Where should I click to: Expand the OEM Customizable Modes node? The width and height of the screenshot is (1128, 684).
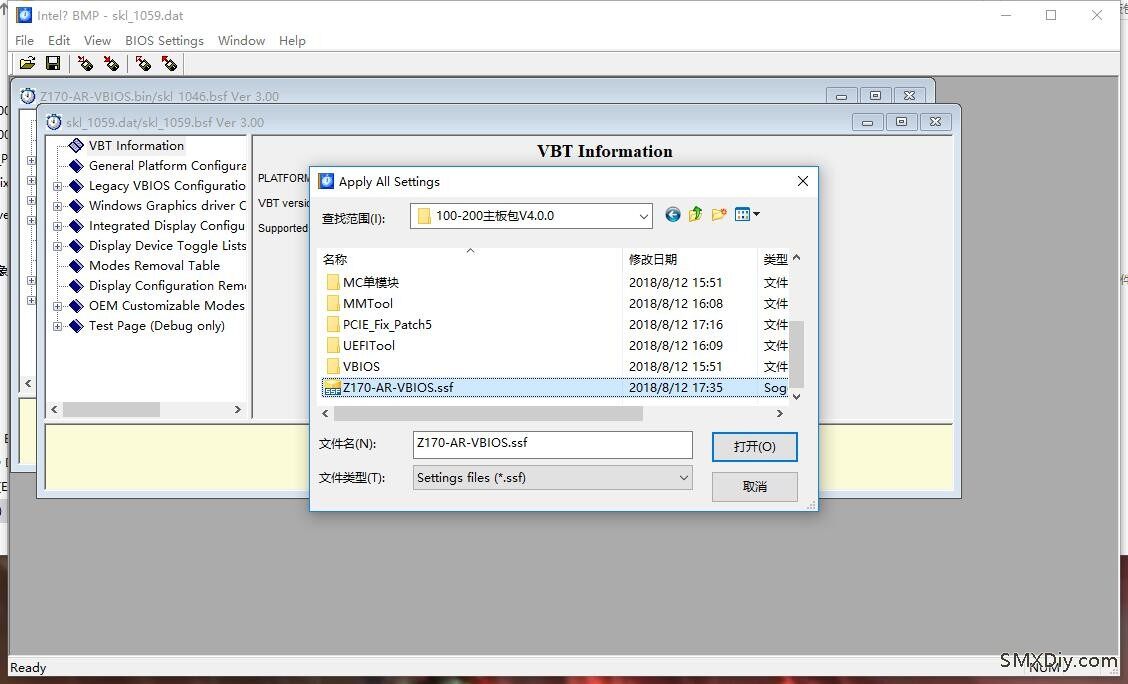58,306
